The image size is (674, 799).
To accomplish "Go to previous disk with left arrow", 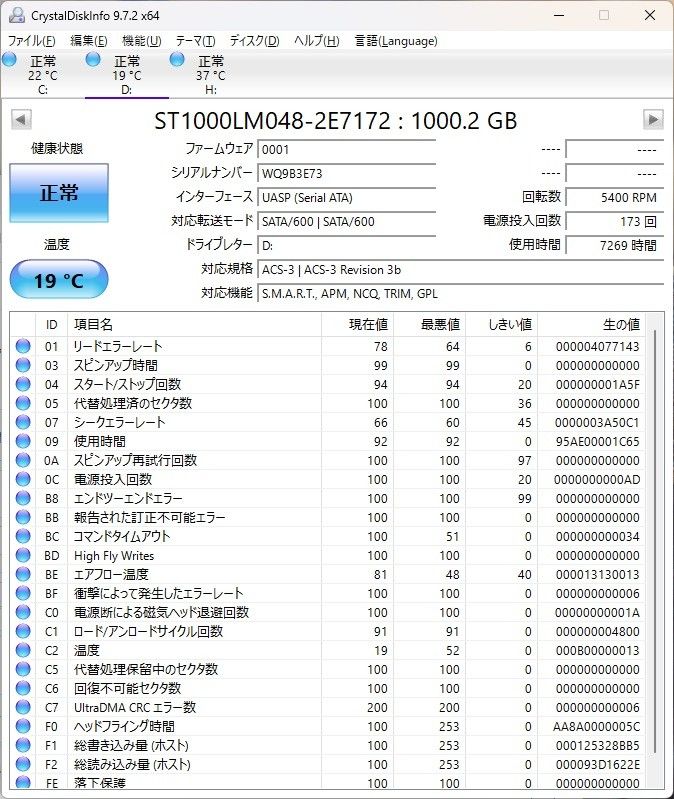I will tap(21, 120).
